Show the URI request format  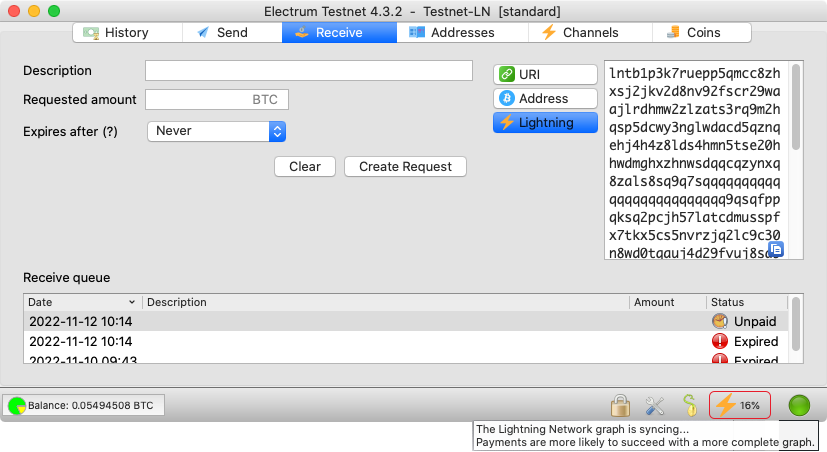(x=545, y=74)
